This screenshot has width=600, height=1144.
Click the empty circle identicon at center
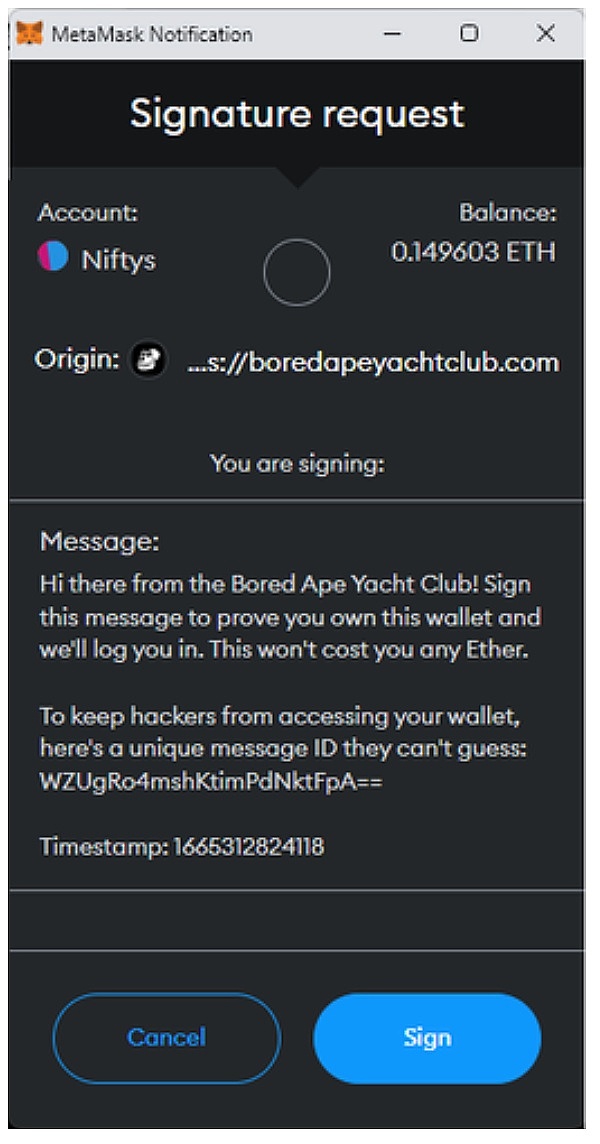[296, 273]
